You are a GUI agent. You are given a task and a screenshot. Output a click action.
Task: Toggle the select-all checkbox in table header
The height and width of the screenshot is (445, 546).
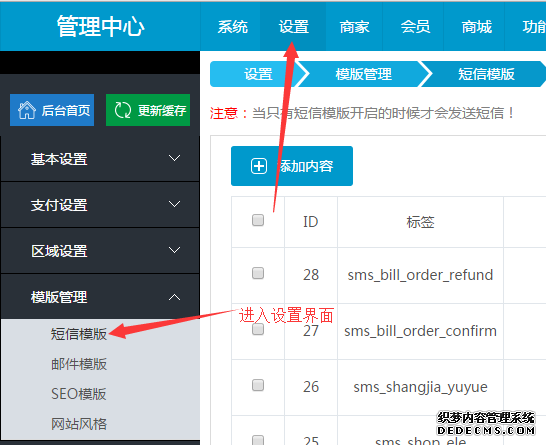258,220
